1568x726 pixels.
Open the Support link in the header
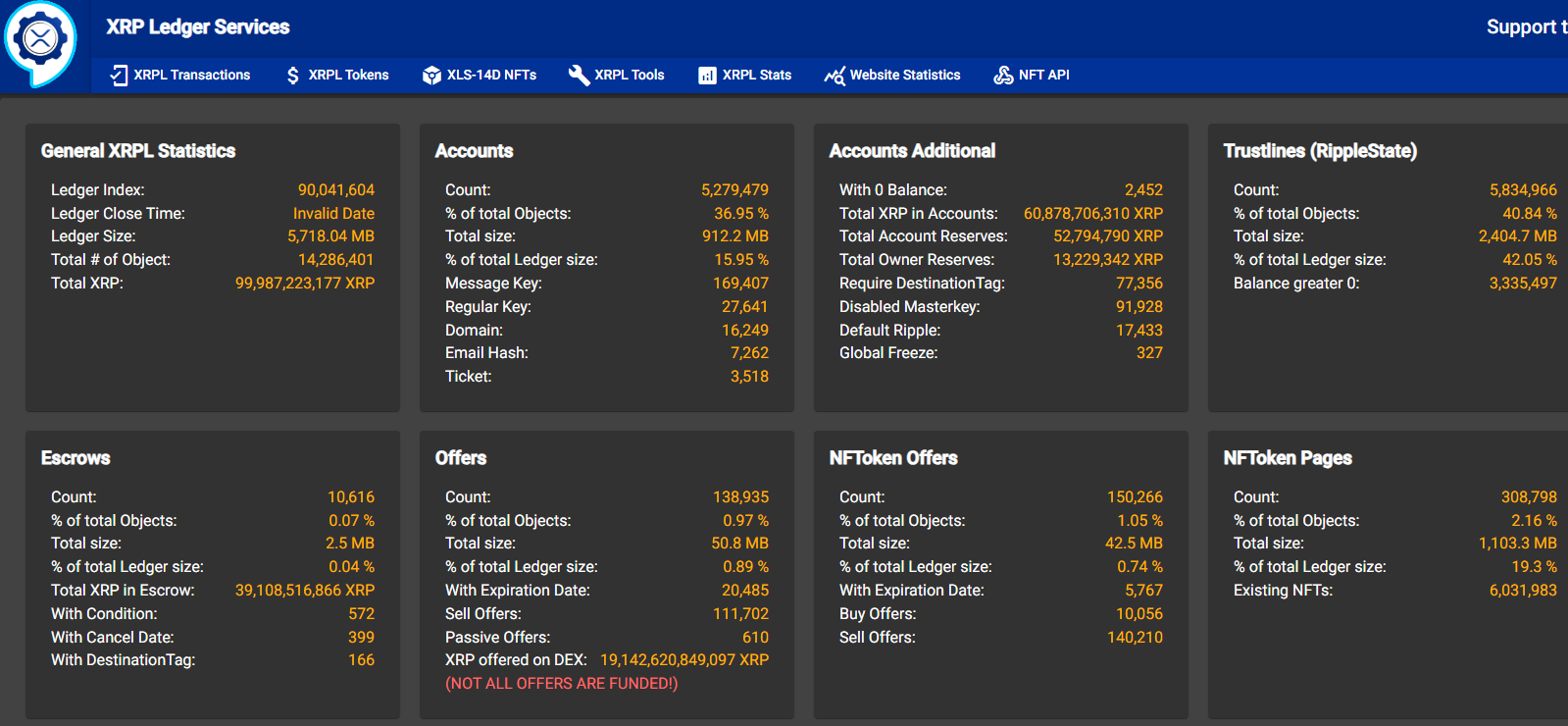(x=1525, y=27)
